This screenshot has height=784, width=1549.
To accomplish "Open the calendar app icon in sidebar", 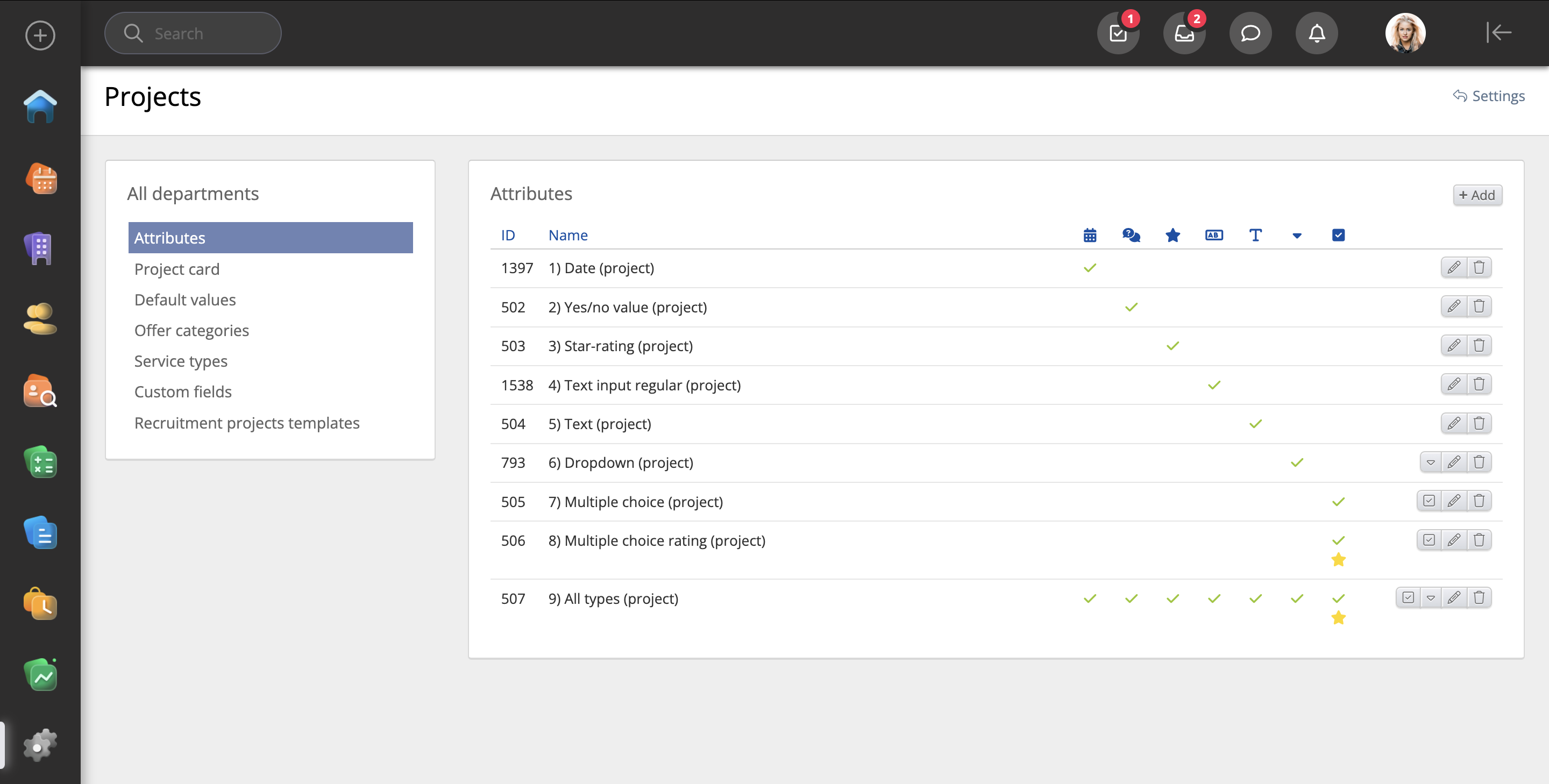I will (x=40, y=179).
